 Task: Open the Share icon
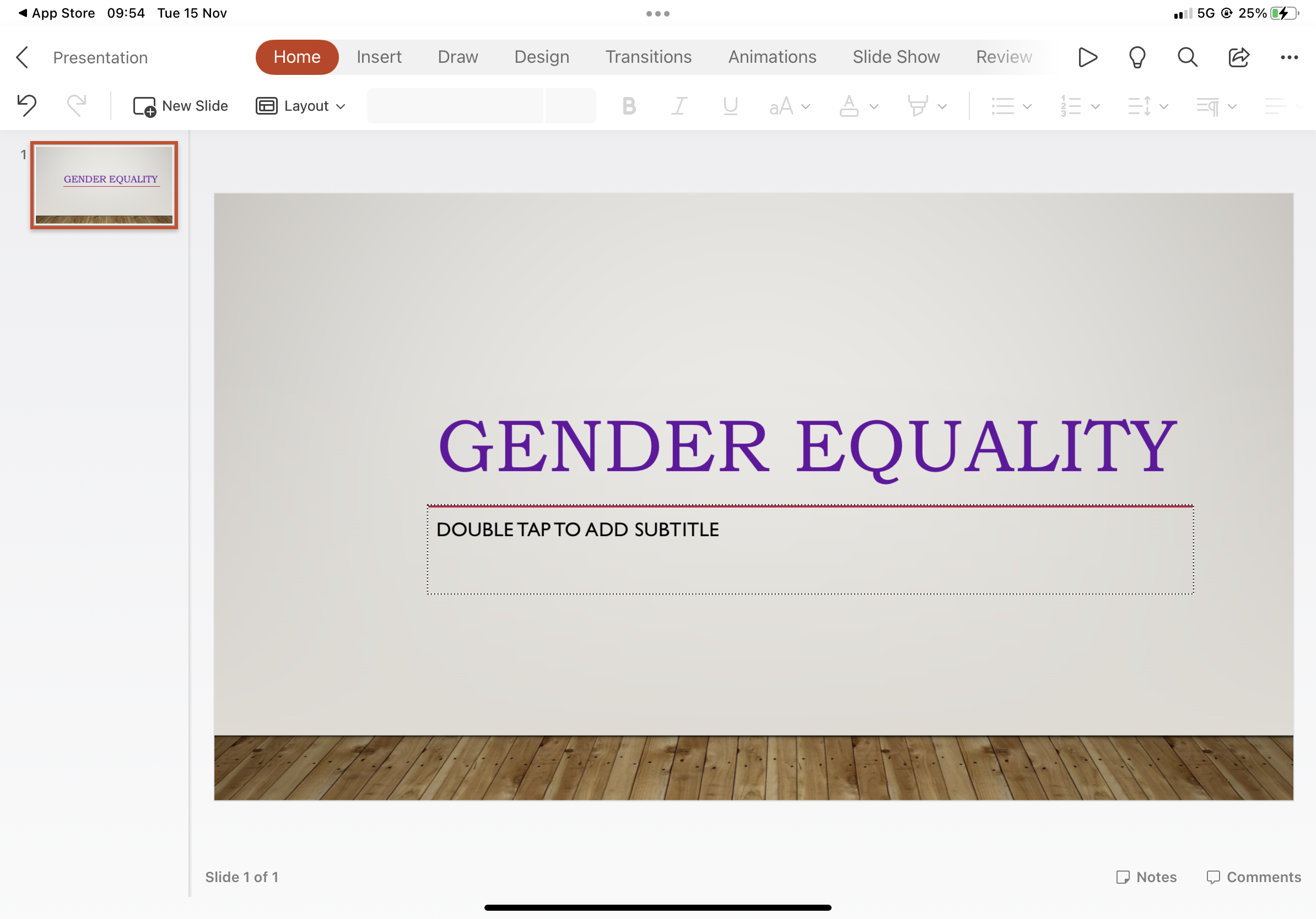[1238, 57]
